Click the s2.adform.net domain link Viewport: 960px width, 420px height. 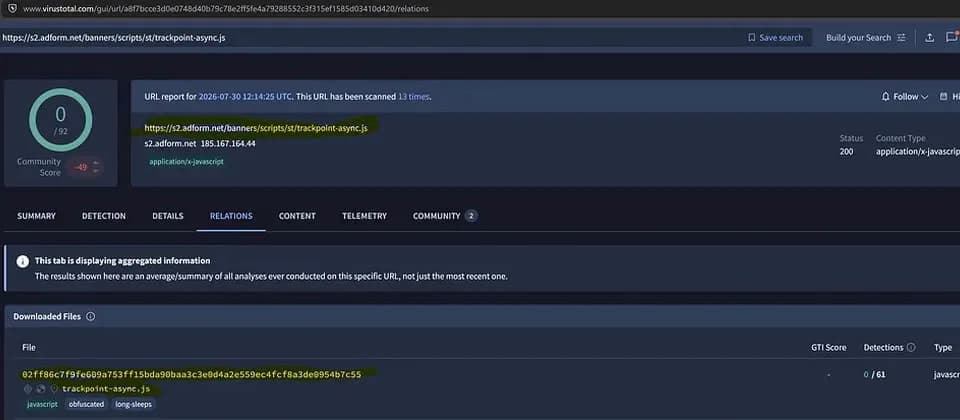pyautogui.click(x=170, y=144)
